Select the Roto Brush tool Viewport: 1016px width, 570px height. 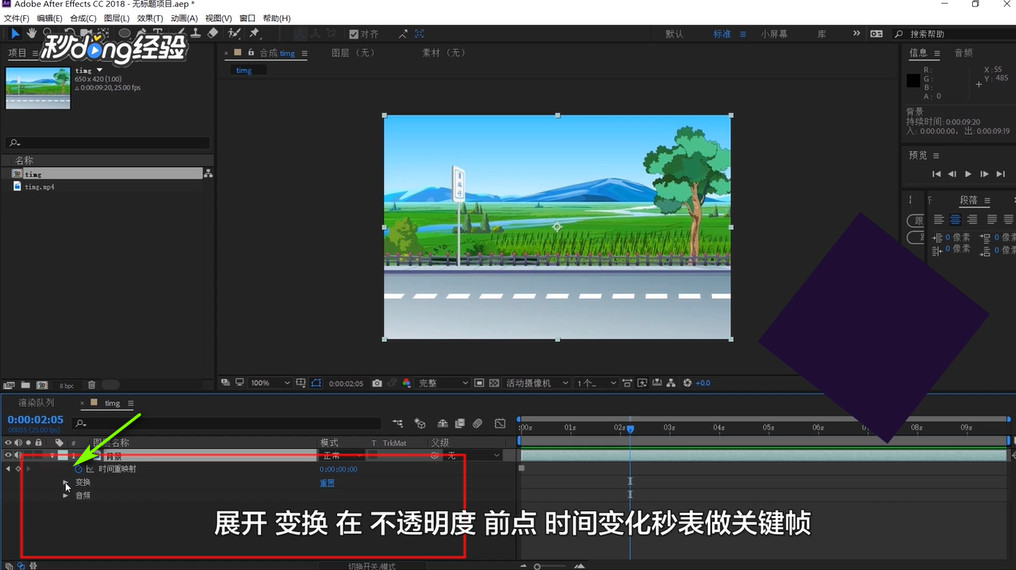point(235,33)
